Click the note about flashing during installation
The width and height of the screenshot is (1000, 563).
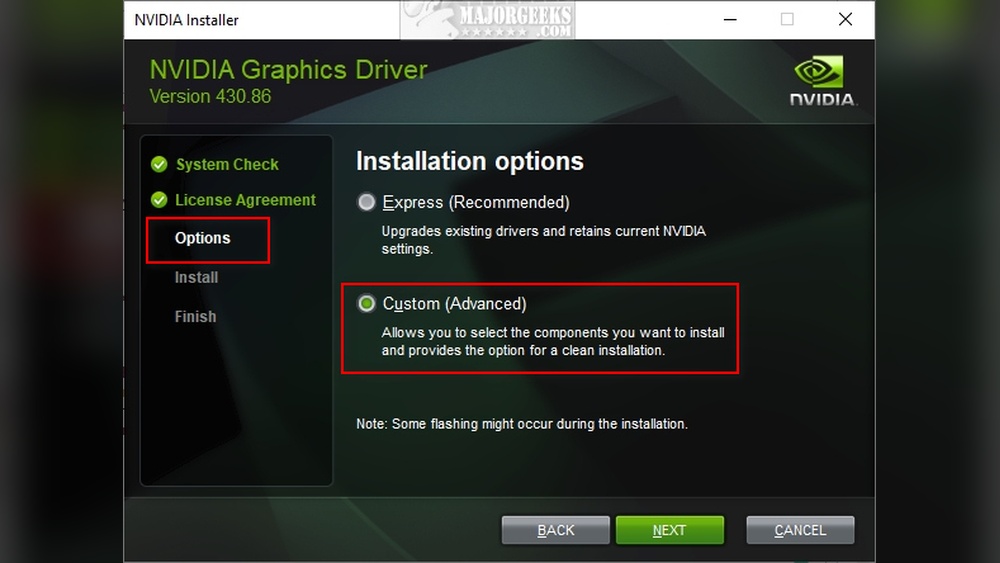click(x=522, y=424)
